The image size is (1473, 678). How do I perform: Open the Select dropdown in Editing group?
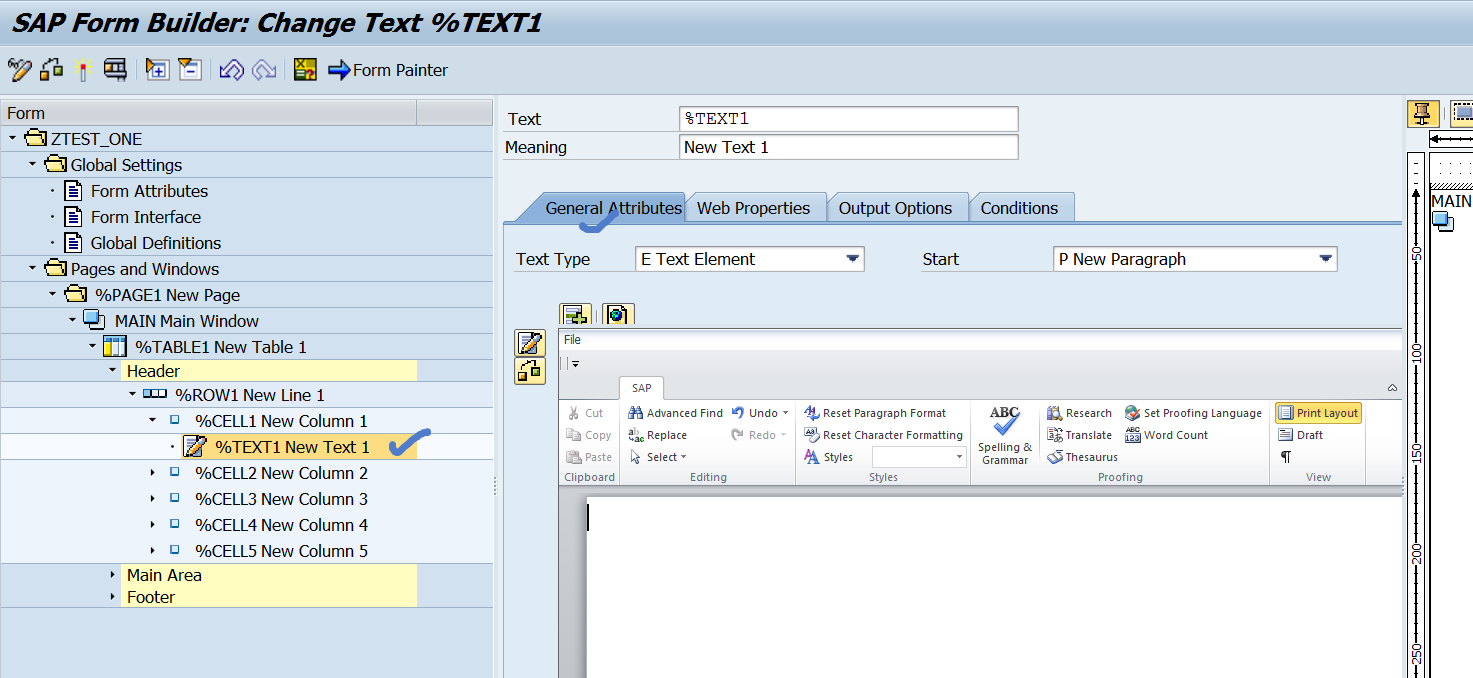pos(659,457)
